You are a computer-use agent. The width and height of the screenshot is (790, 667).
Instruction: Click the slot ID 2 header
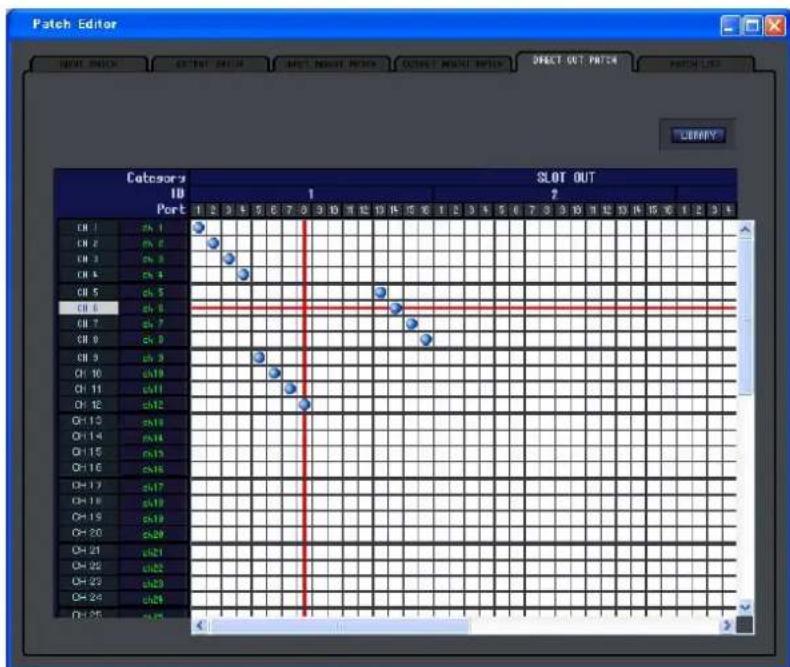(x=554, y=194)
